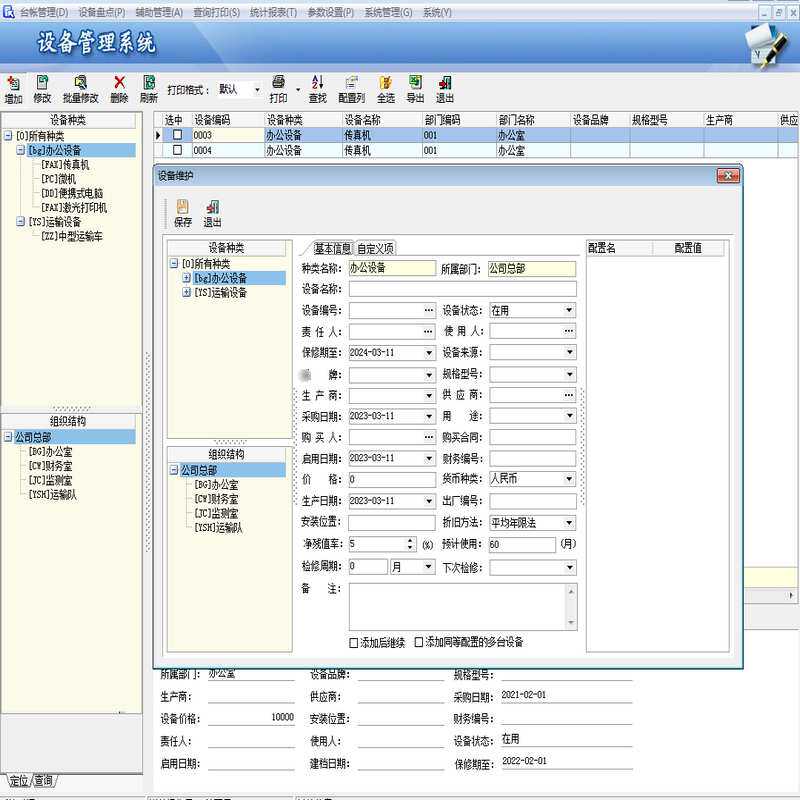
Task: Click the ellipsis button for 责任人
Action: point(429,332)
